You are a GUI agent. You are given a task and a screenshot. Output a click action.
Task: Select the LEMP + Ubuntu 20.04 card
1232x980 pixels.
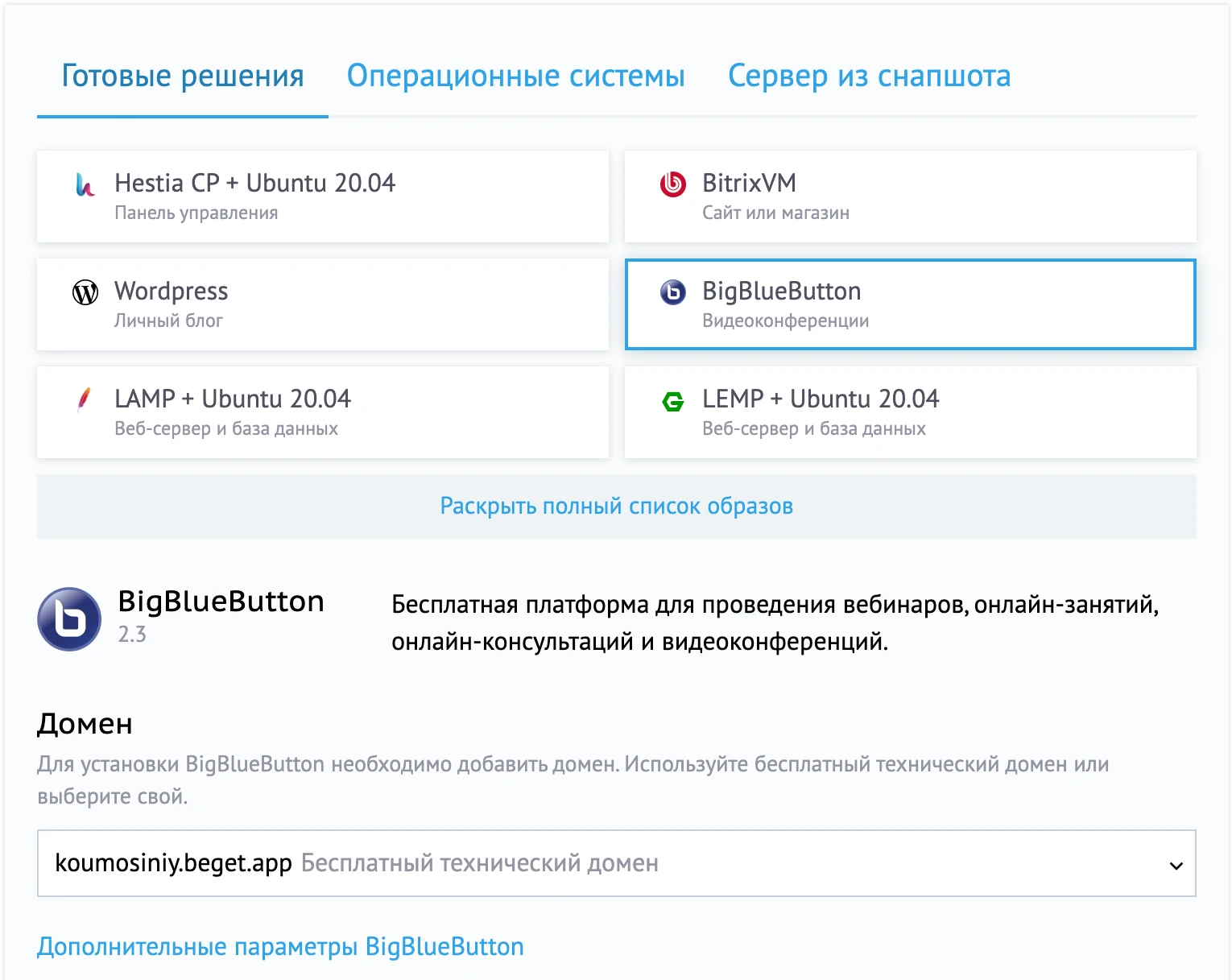(x=910, y=412)
